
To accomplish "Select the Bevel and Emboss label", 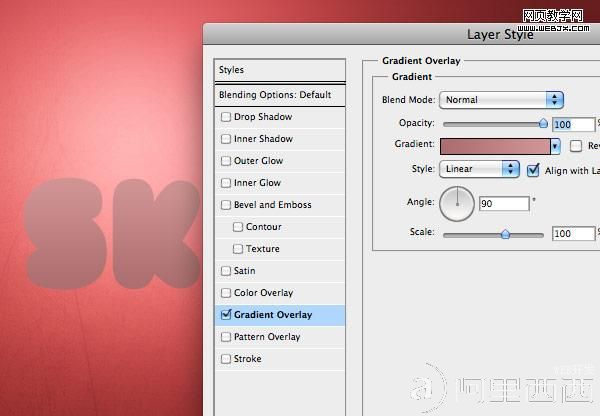I will coord(272,205).
